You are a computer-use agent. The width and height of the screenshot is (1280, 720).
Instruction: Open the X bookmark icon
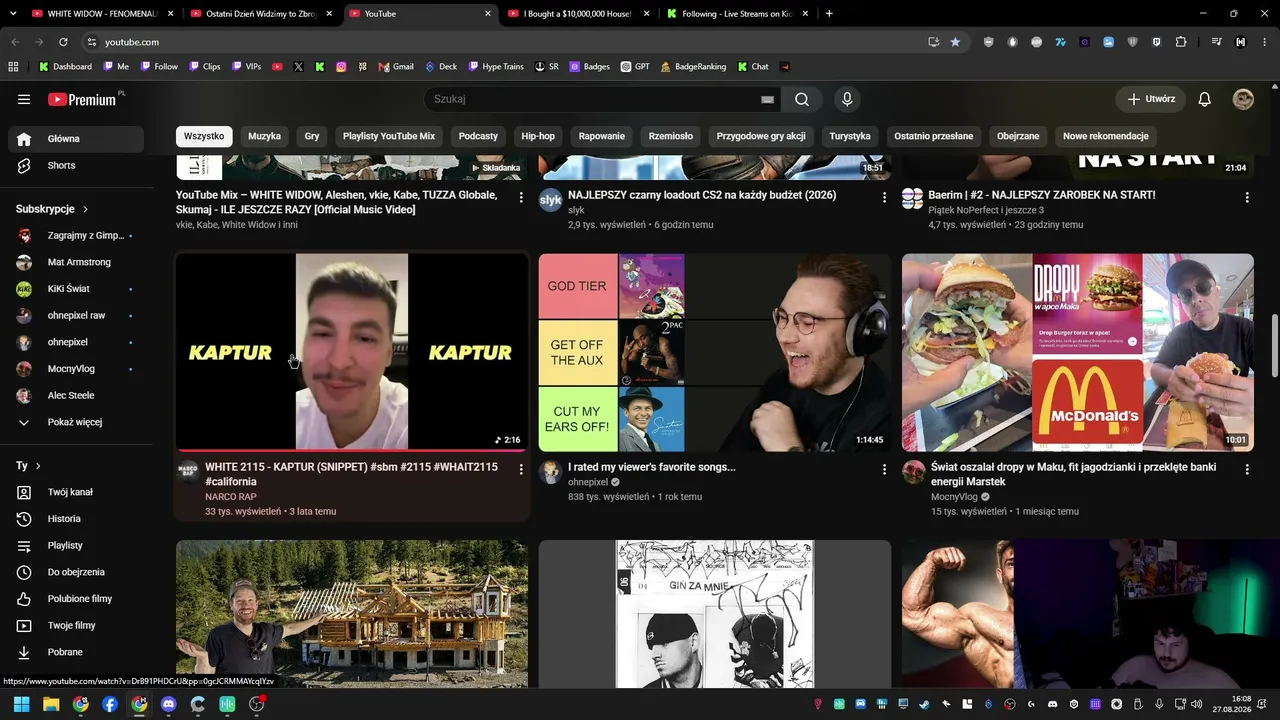click(298, 67)
